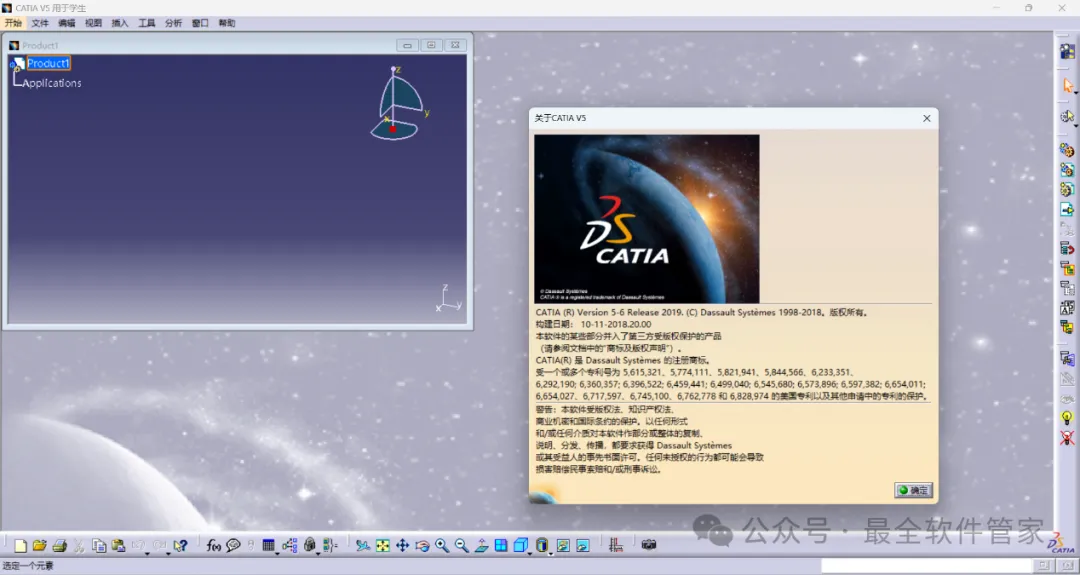This screenshot has width=1080, height=575.
Task: Maximize the Product1 document window
Action: click(x=431, y=45)
